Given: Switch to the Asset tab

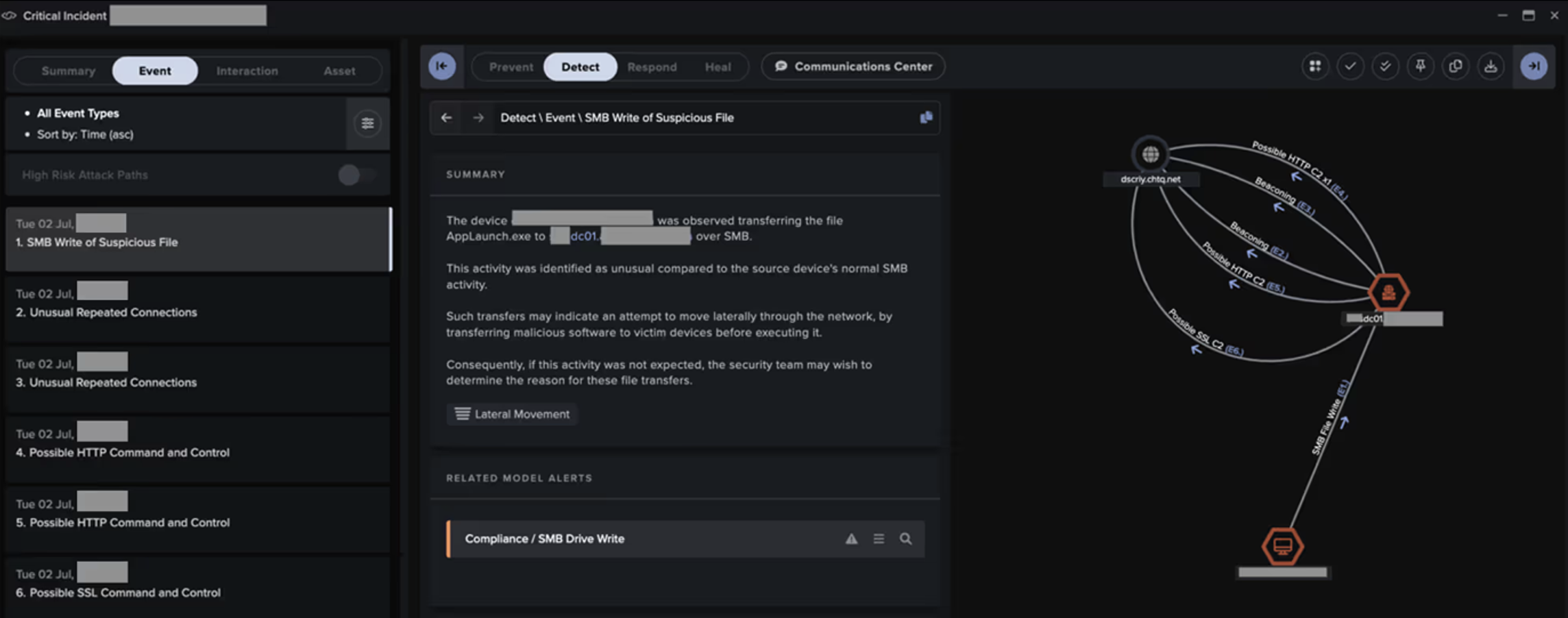Looking at the screenshot, I should point(339,71).
